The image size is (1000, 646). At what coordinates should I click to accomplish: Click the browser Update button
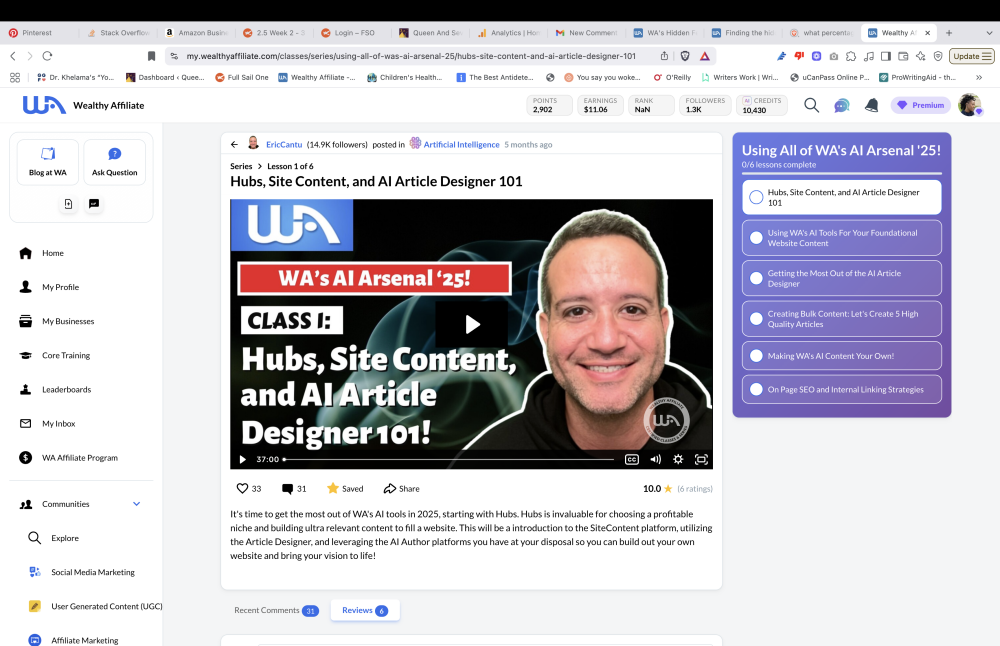[971, 56]
